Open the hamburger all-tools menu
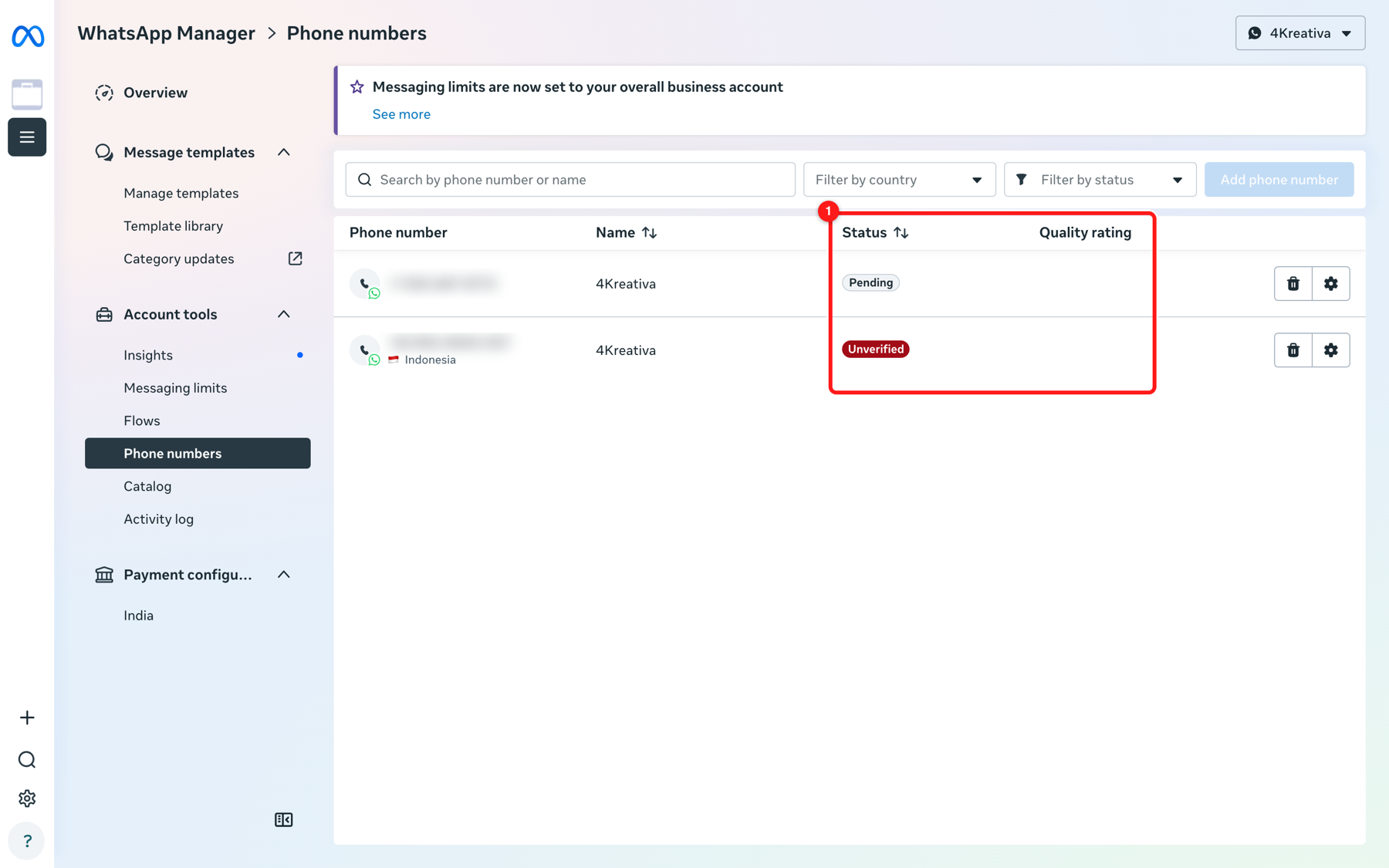This screenshot has height=868, width=1389. pos(27,137)
